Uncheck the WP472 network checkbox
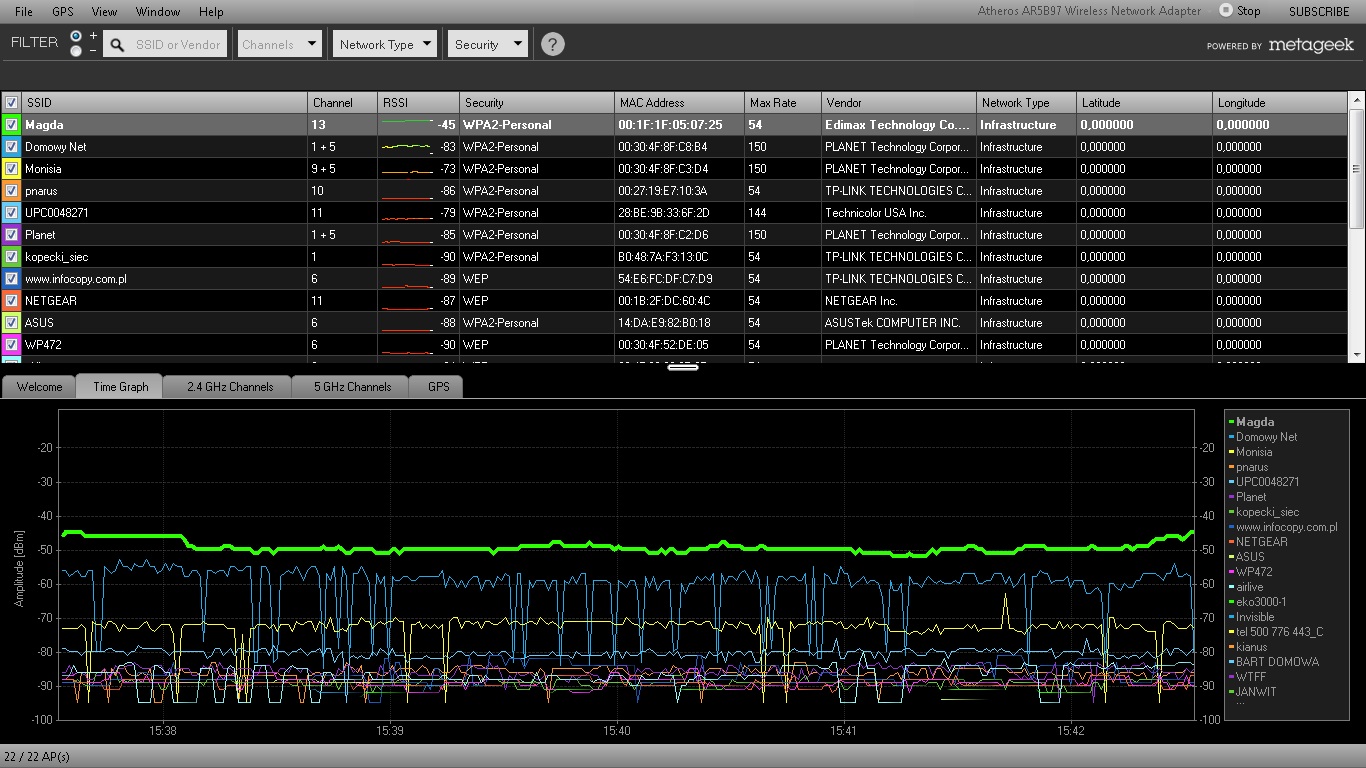The image size is (1366, 768). click(11, 345)
